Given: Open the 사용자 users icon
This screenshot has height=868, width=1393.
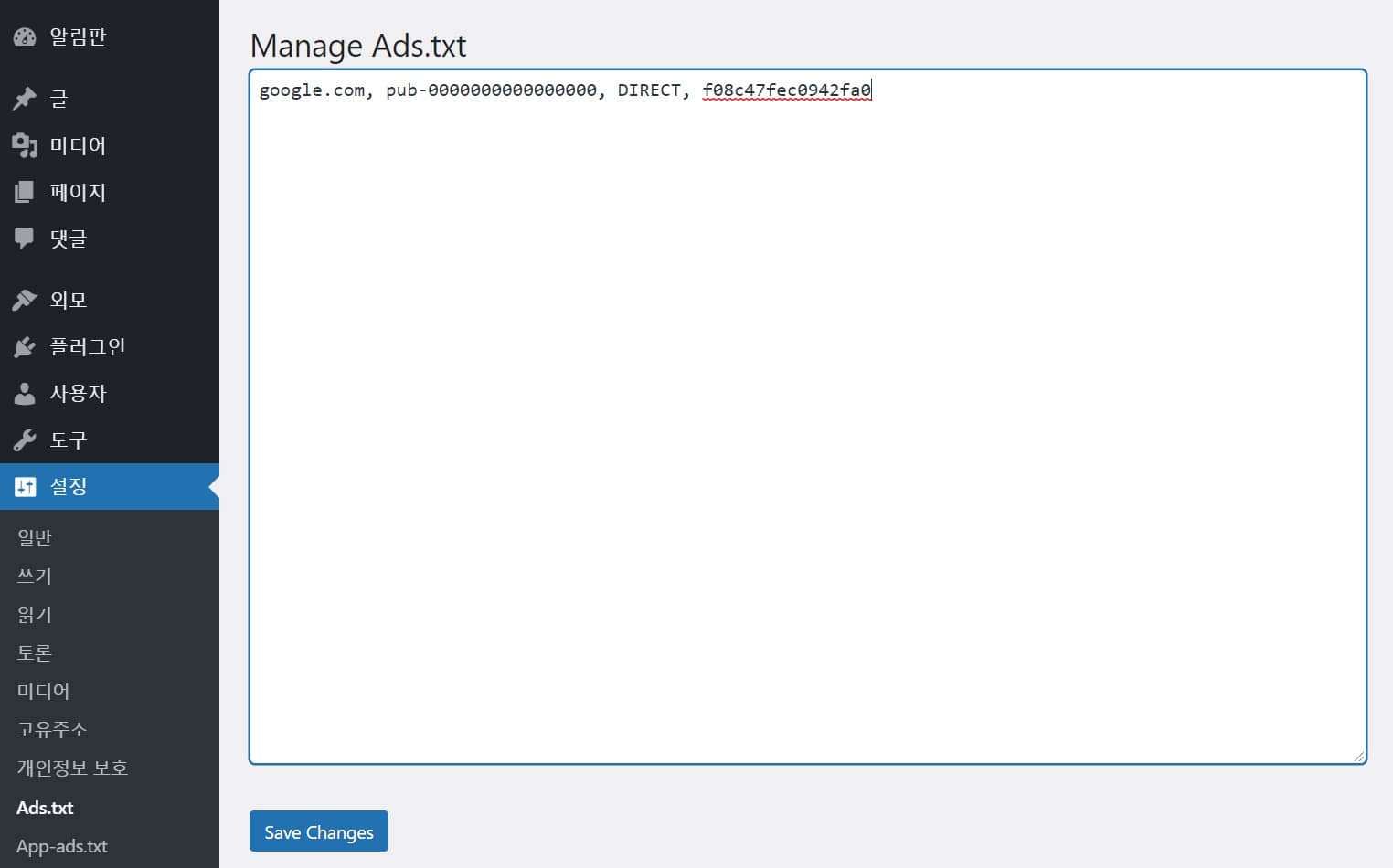Looking at the screenshot, I should [x=24, y=392].
